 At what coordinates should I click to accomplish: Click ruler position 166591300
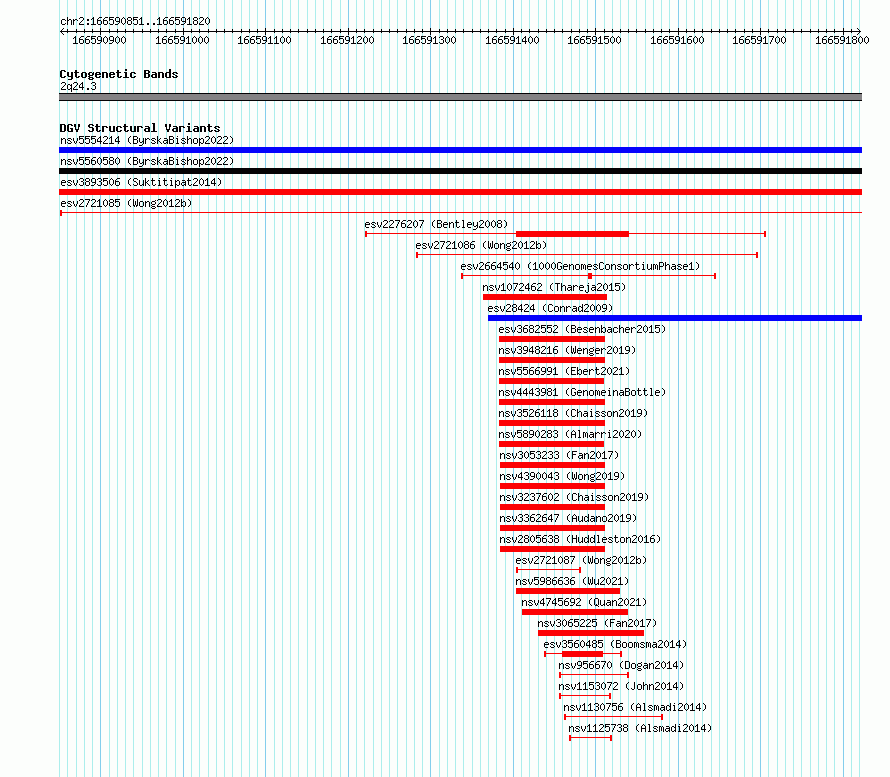pyautogui.click(x=430, y=40)
